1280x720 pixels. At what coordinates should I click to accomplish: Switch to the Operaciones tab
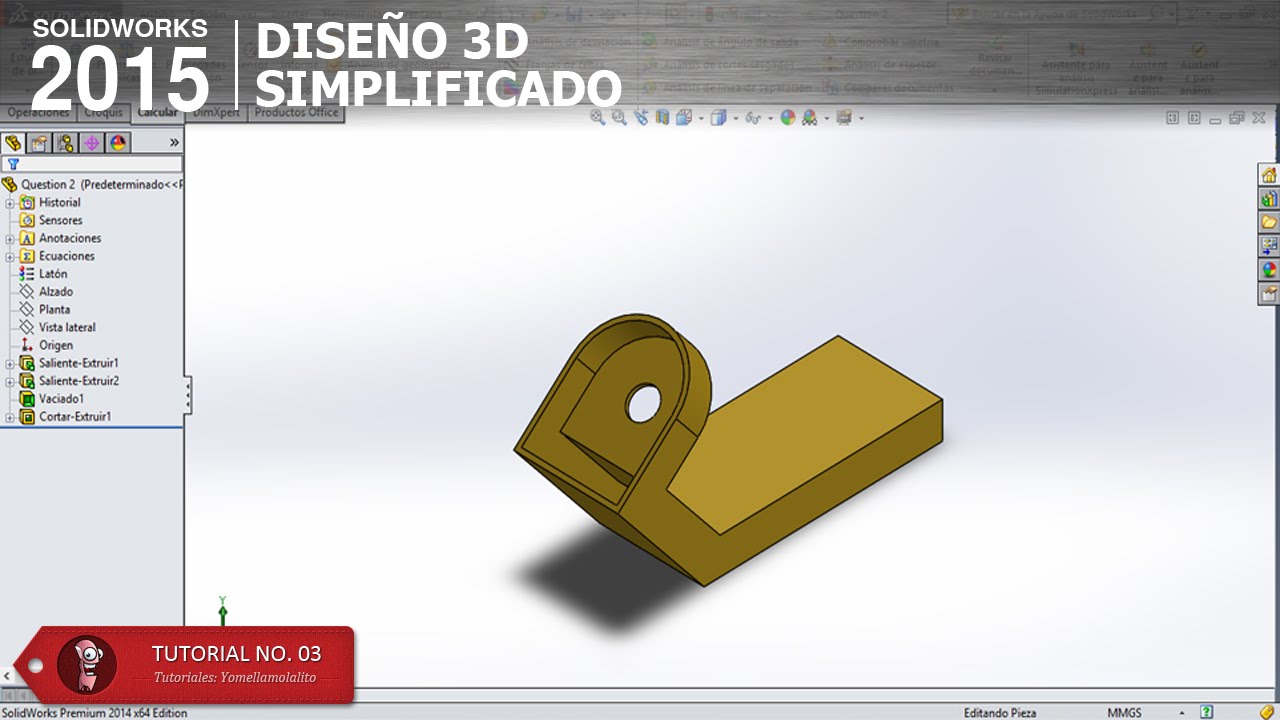[38, 113]
